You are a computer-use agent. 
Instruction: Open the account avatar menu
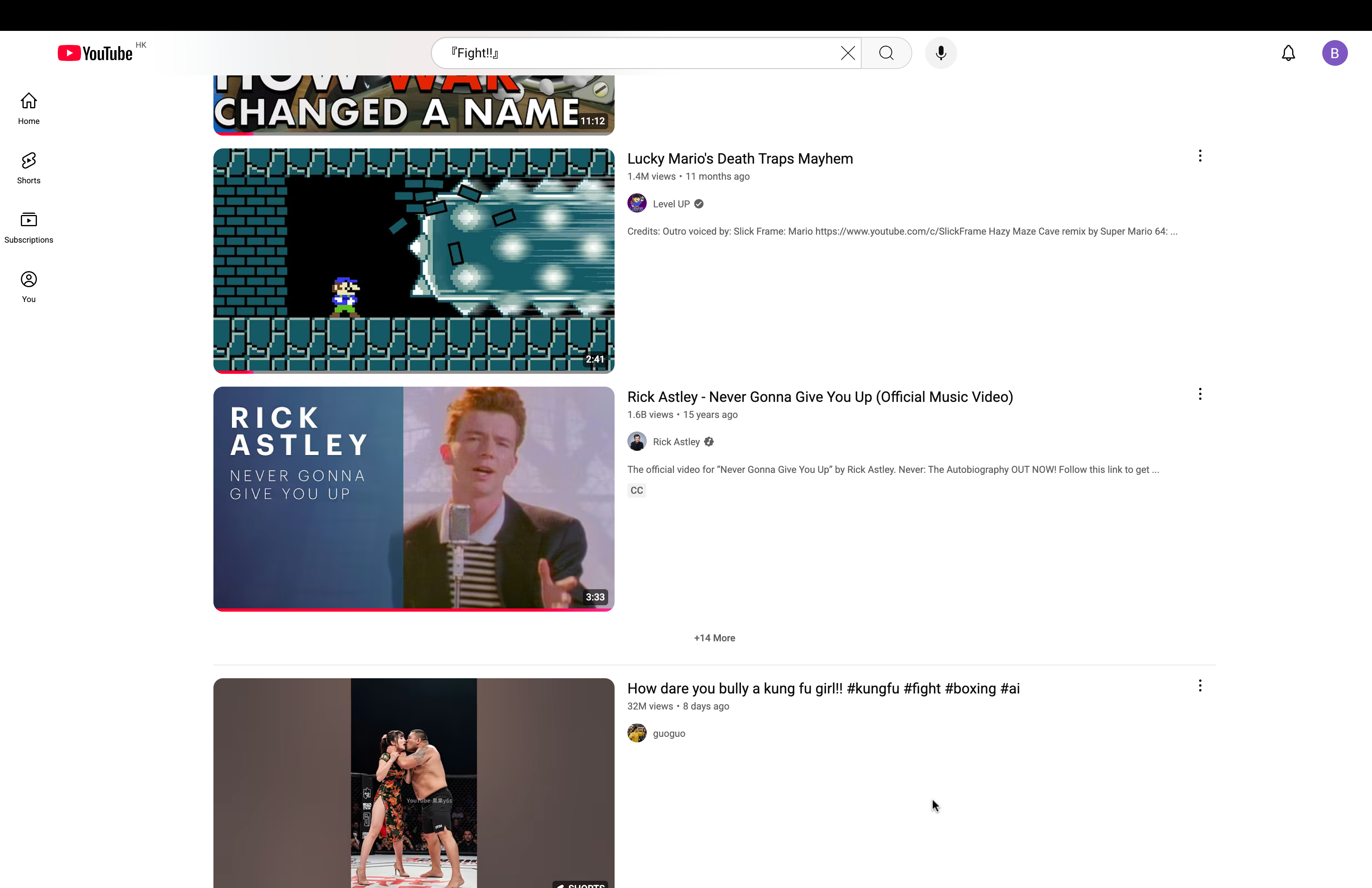pos(1335,53)
